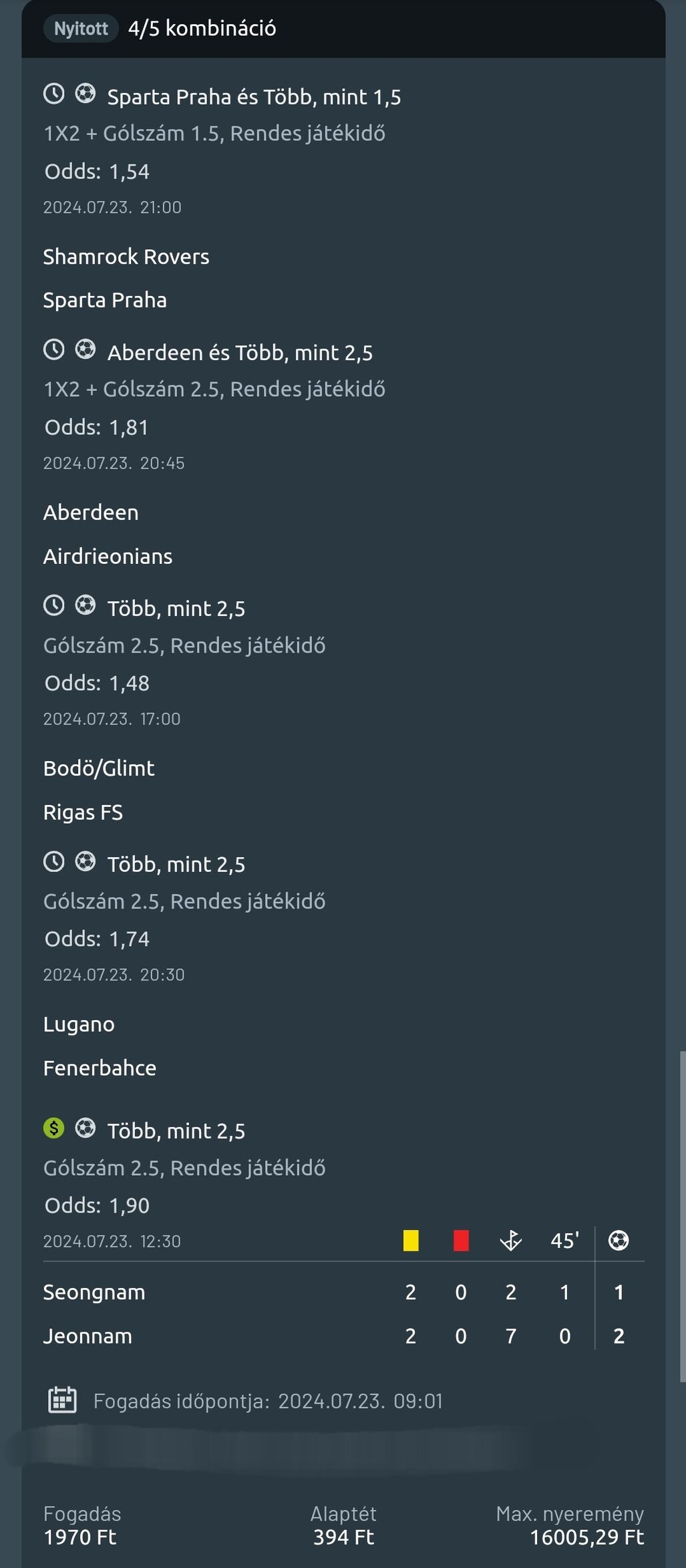This screenshot has height=1568, width=686.
Task: Click the goals soccer ball header icon
Action: (x=619, y=1241)
